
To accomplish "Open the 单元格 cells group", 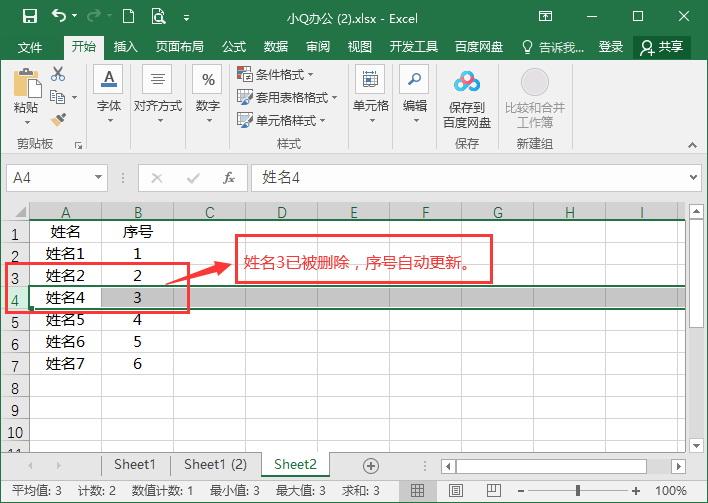I will pos(370,96).
